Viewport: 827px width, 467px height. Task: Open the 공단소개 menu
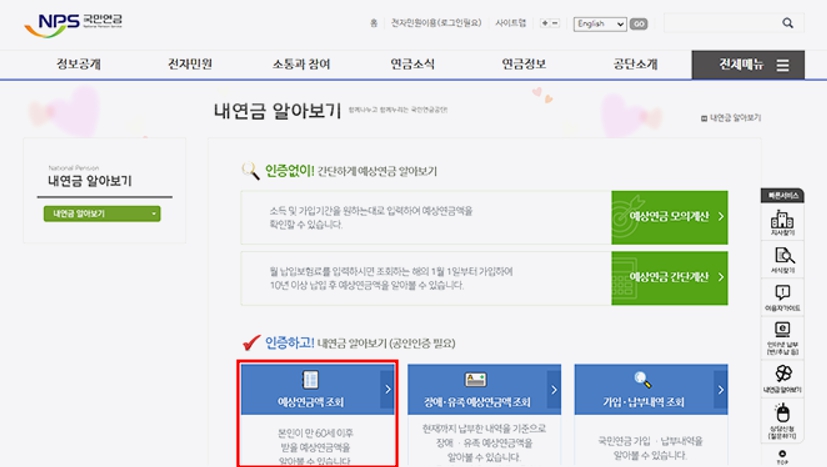(635, 64)
